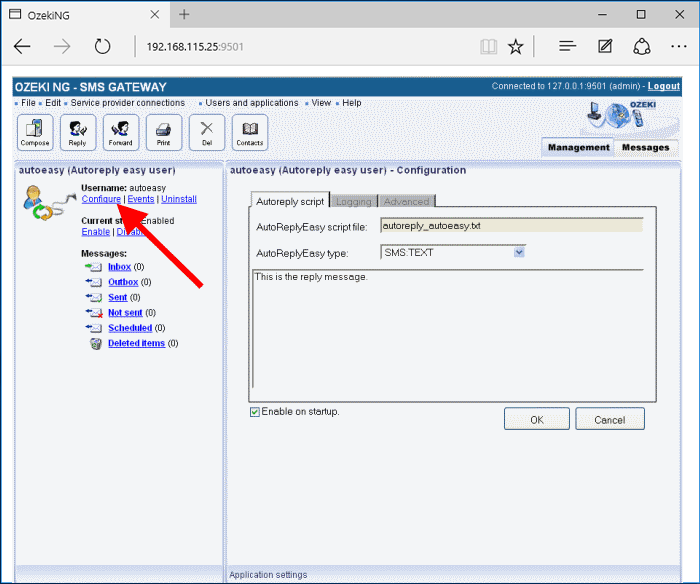This screenshot has width=700, height=584.
Task: Click the Not sent envelope icon
Action: click(x=94, y=313)
